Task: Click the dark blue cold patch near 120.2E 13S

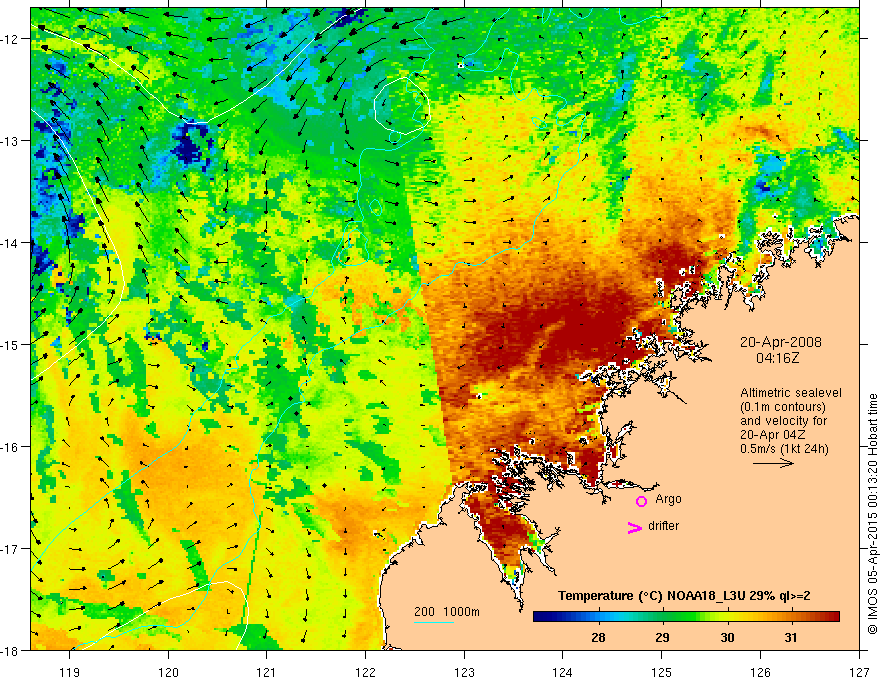Action: tap(190, 143)
